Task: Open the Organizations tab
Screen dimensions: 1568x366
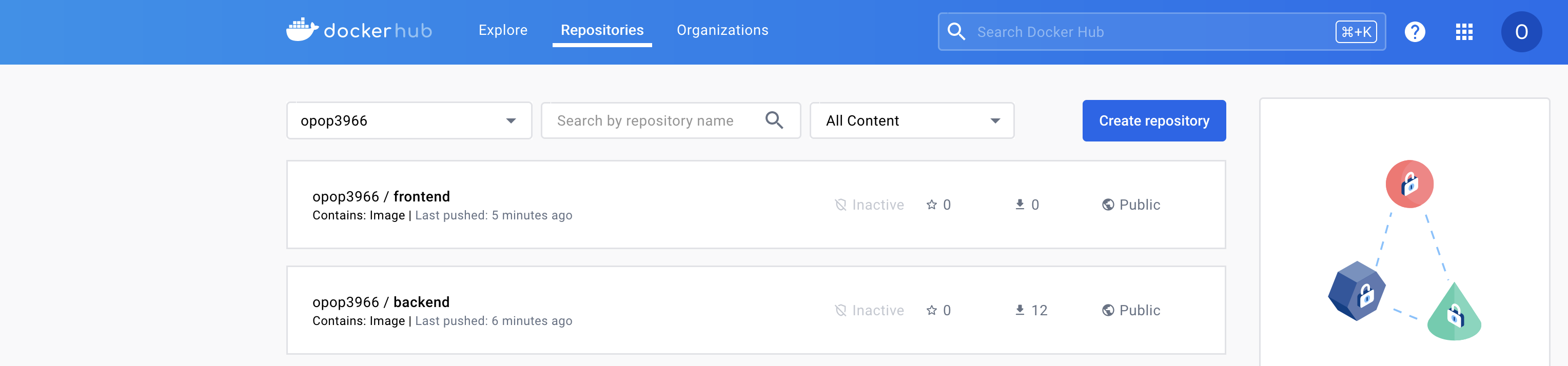Action: pyautogui.click(x=722, y=30)
